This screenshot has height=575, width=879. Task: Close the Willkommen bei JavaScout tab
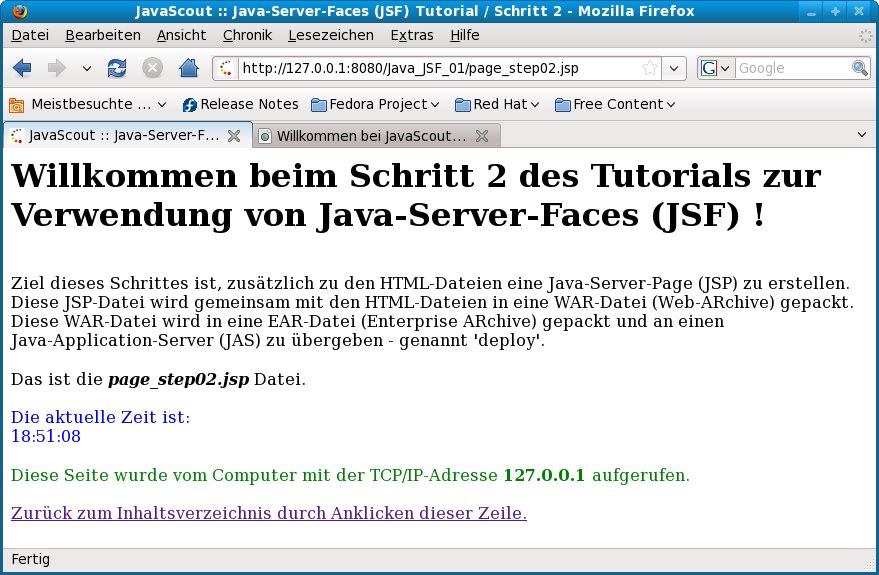pos(481,136)
